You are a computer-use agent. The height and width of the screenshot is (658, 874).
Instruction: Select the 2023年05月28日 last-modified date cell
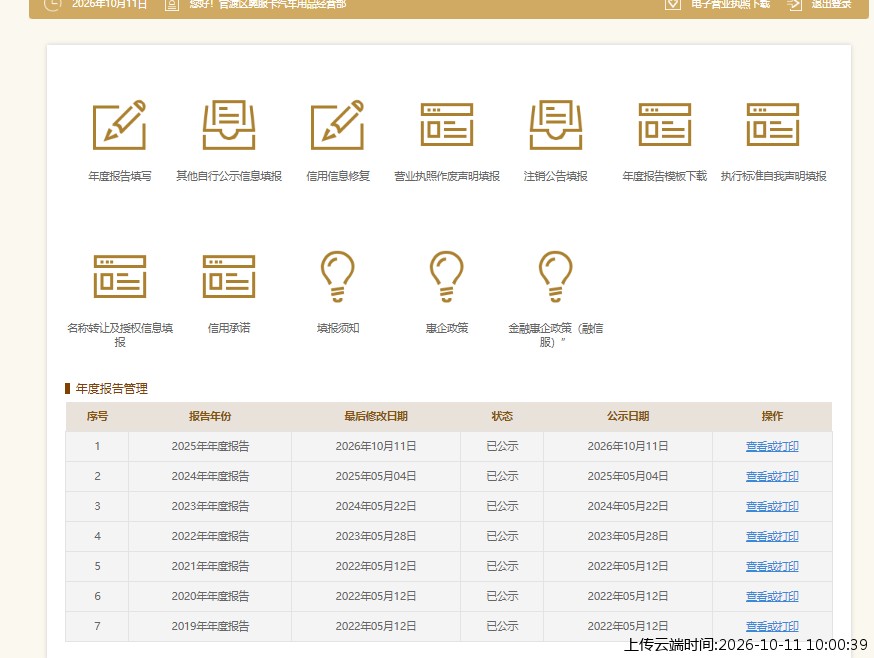coord(376,536)
